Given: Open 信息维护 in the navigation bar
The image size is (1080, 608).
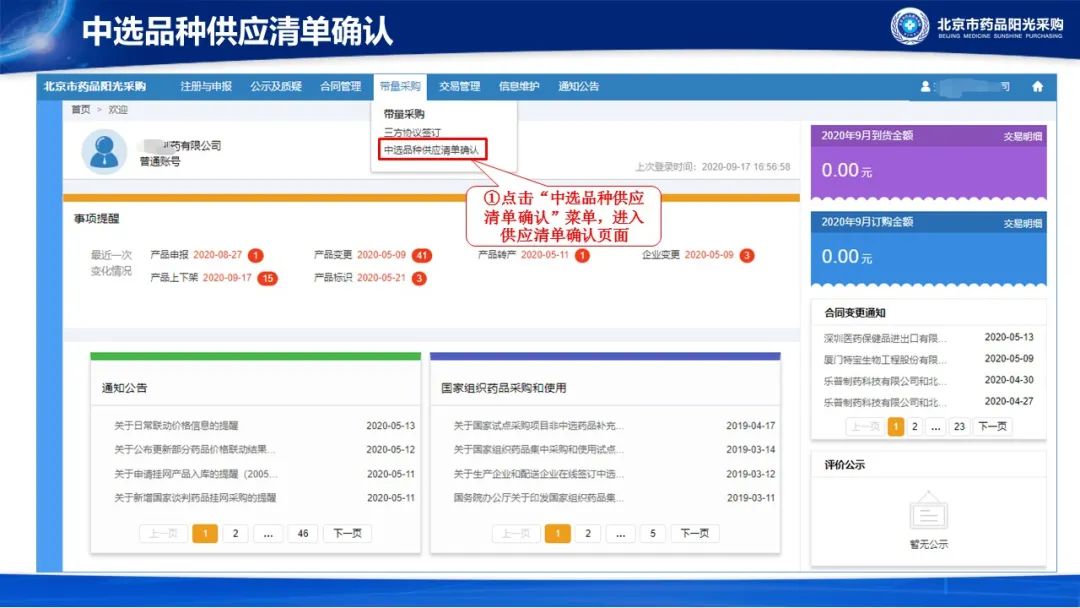Looking at the screenshot, I should pos(519,87).
